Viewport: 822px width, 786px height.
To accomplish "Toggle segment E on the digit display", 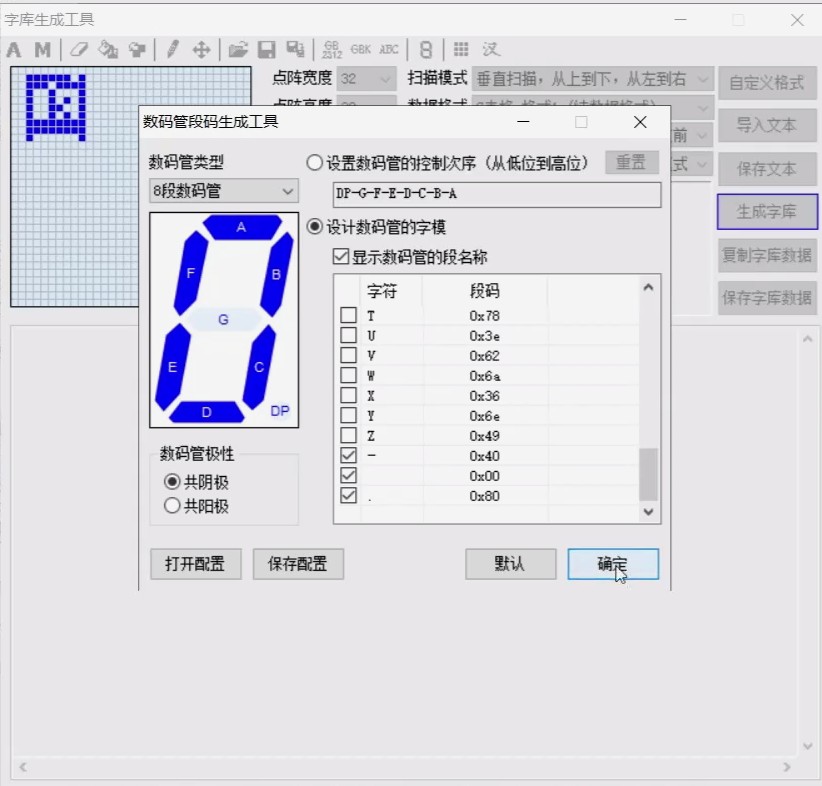I will point(172,367).
